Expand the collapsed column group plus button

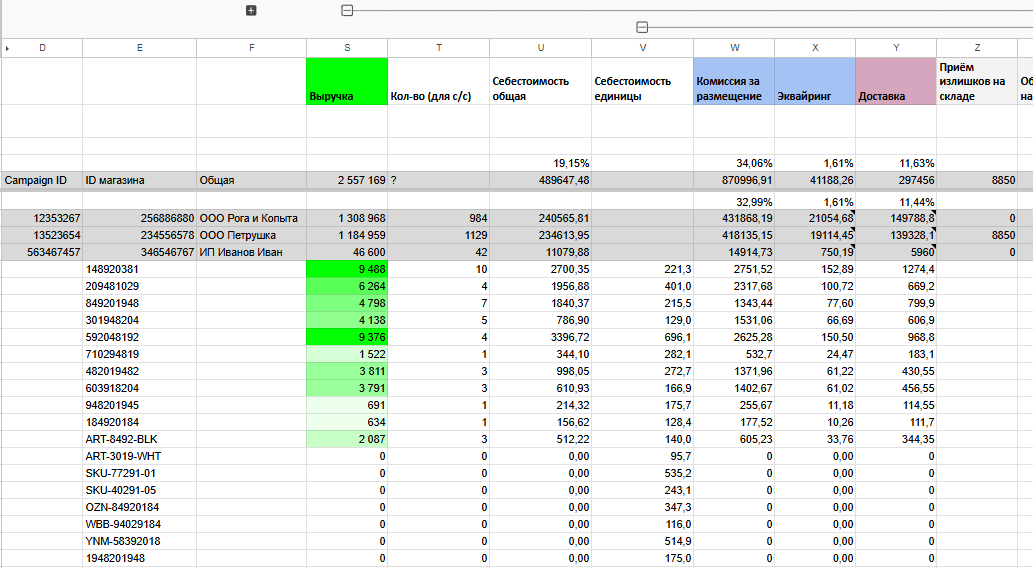[x=251, y=11]
